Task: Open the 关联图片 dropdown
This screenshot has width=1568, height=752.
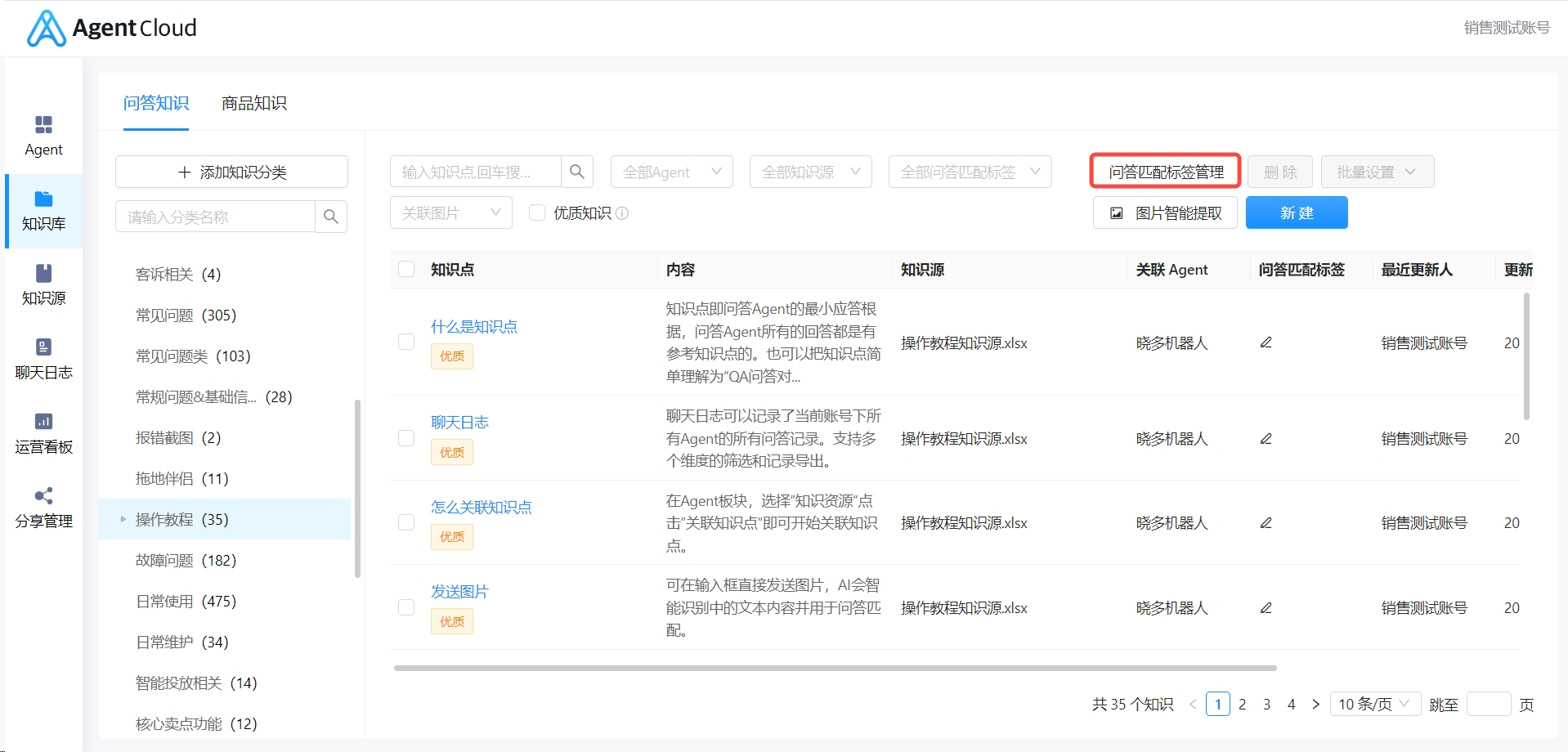Action: [x=451, y=213]
